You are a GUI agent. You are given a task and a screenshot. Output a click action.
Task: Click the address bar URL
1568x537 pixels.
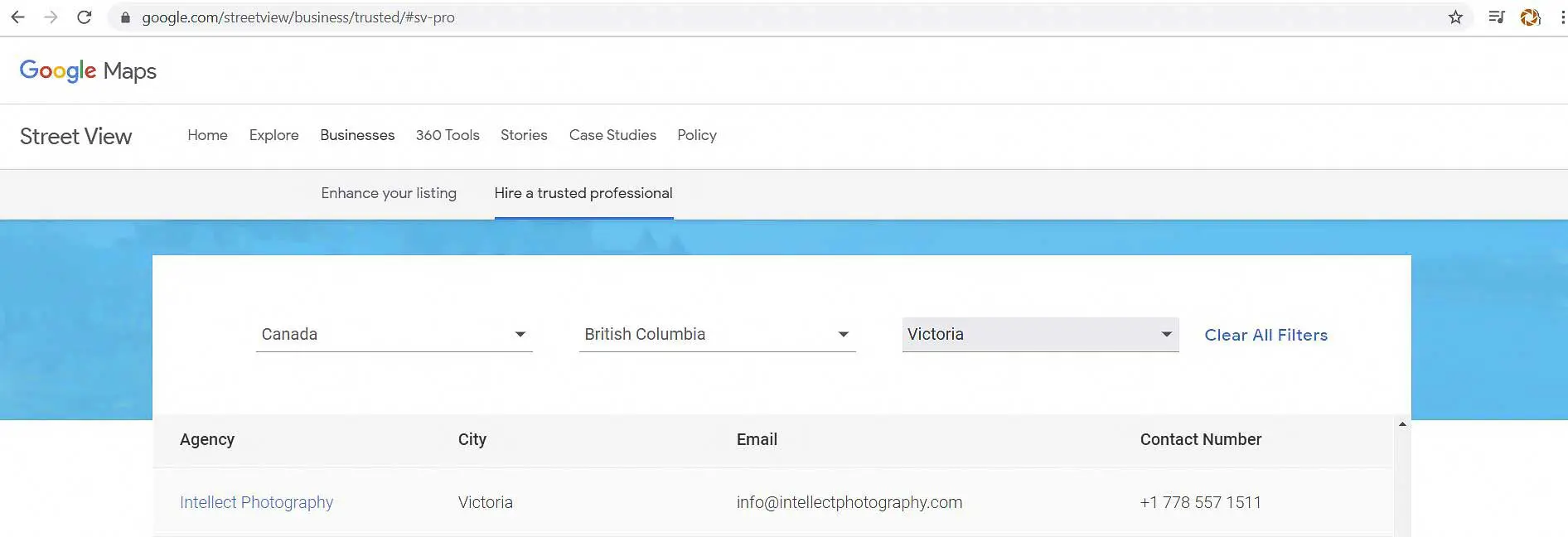coord(298,17)
